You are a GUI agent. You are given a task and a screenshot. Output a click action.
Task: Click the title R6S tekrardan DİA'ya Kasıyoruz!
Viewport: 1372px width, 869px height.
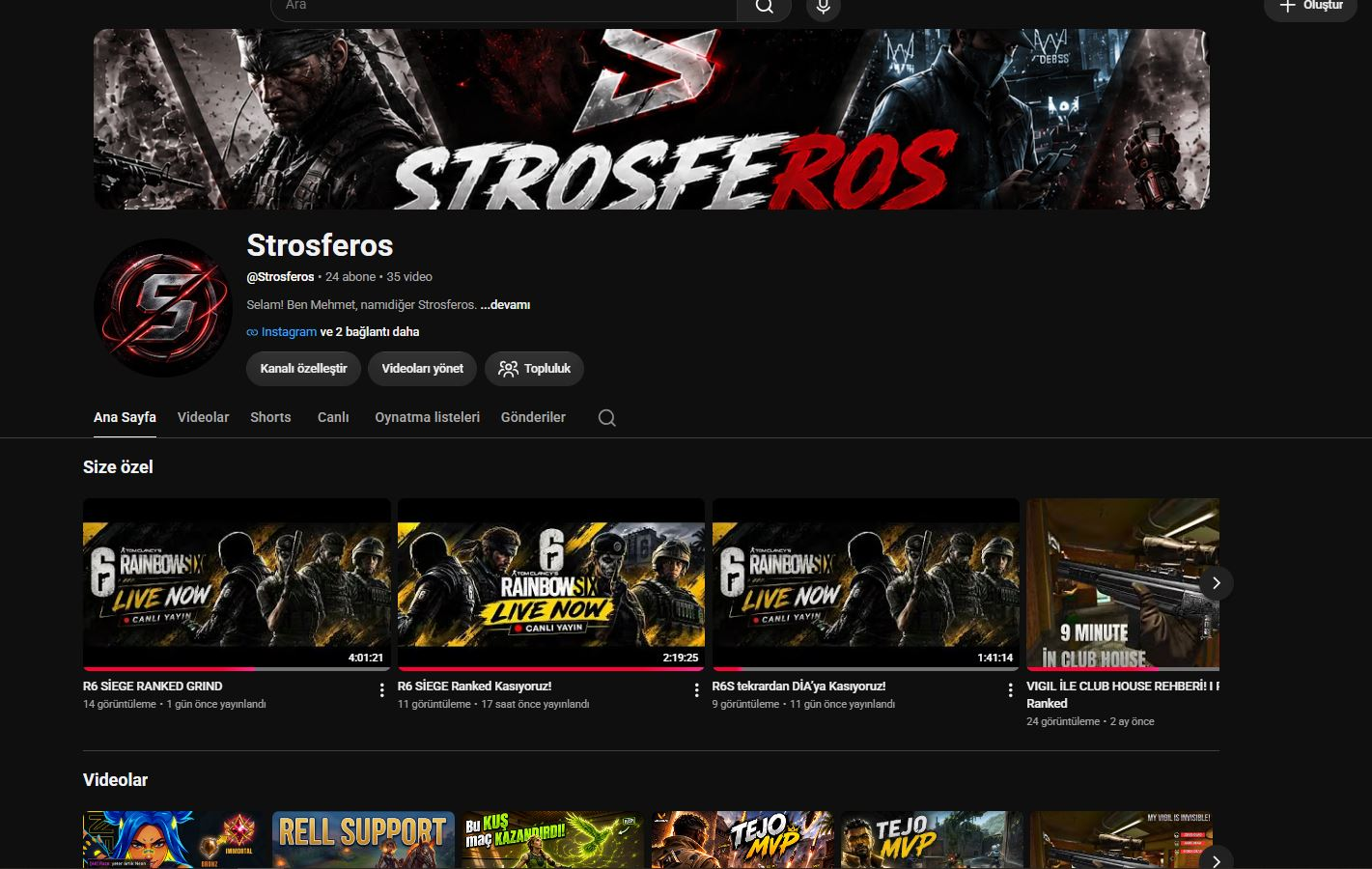[x=799, y=687]
